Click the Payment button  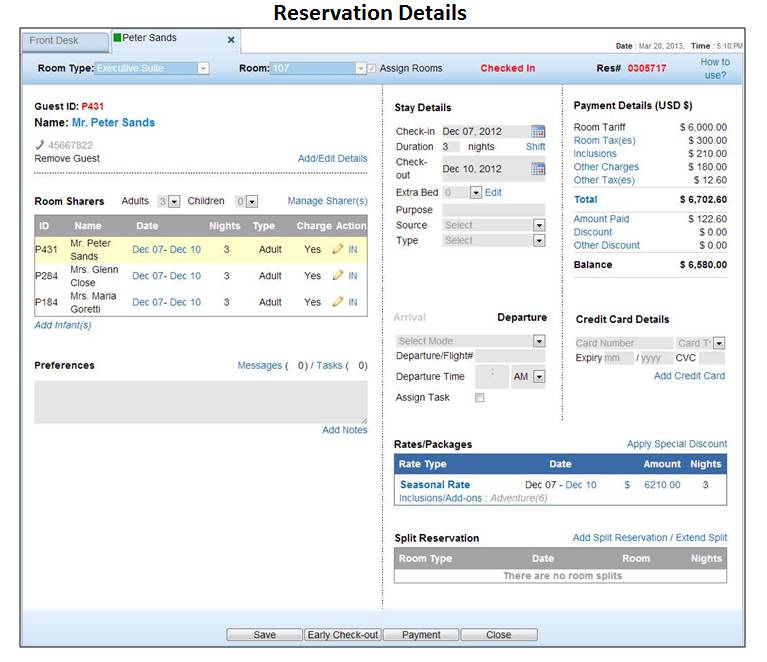[x=421, y=635]
